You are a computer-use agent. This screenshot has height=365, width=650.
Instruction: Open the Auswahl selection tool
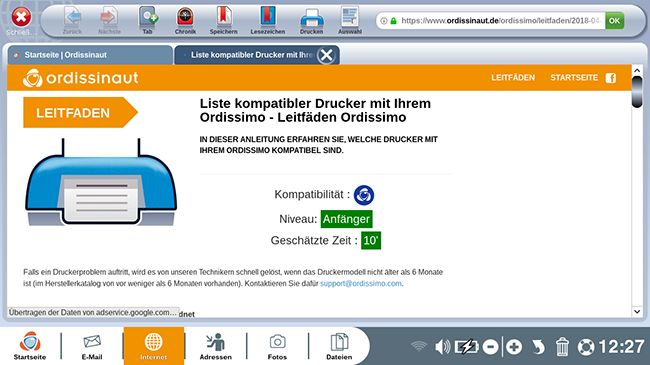[x=350, y=21]
